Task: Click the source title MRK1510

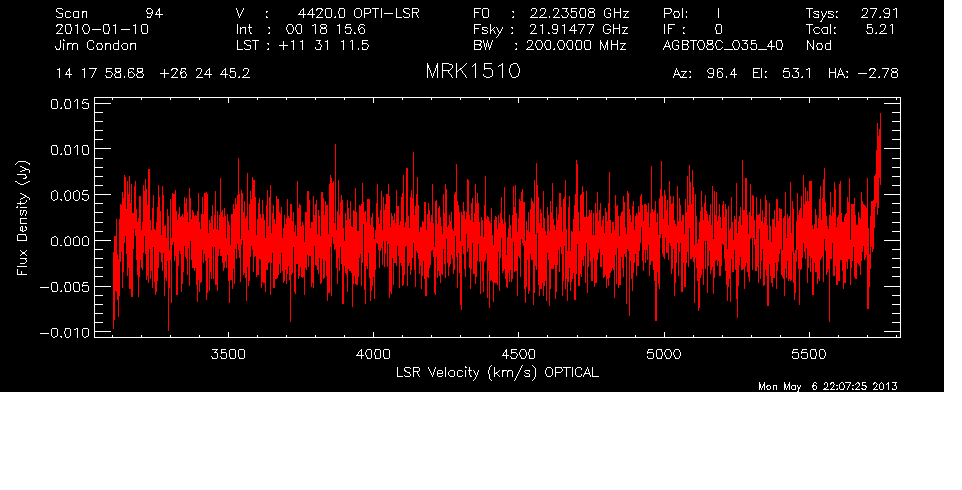Action: pos(473,71)
